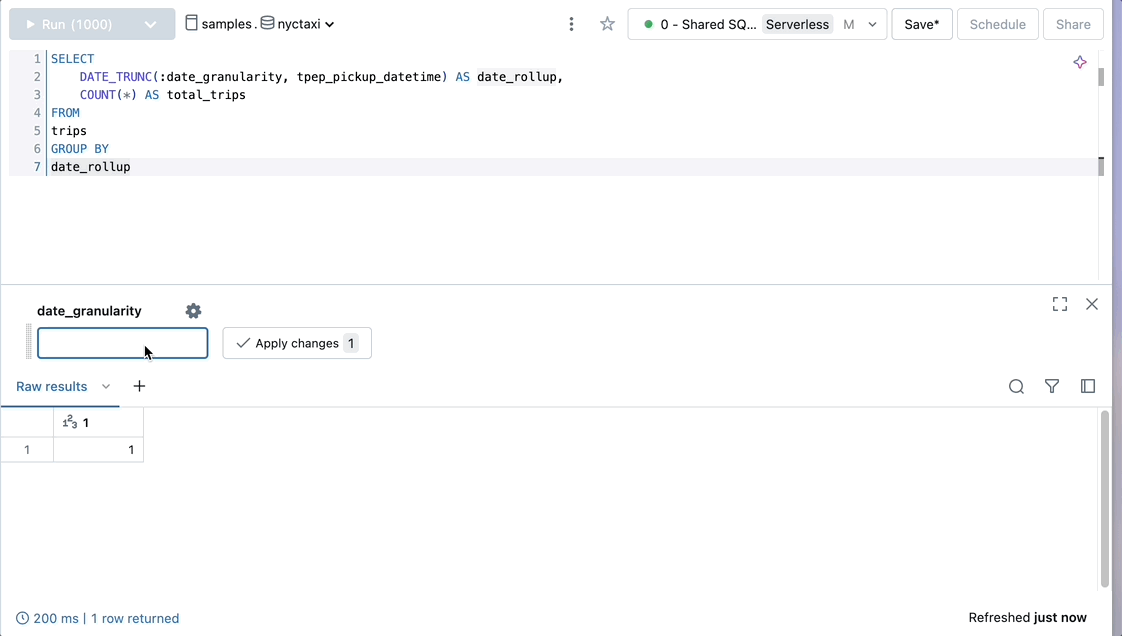This screenshot has height=636, width=1122.
Task: Filter the query results
Action: click(x=1052, y=386)
